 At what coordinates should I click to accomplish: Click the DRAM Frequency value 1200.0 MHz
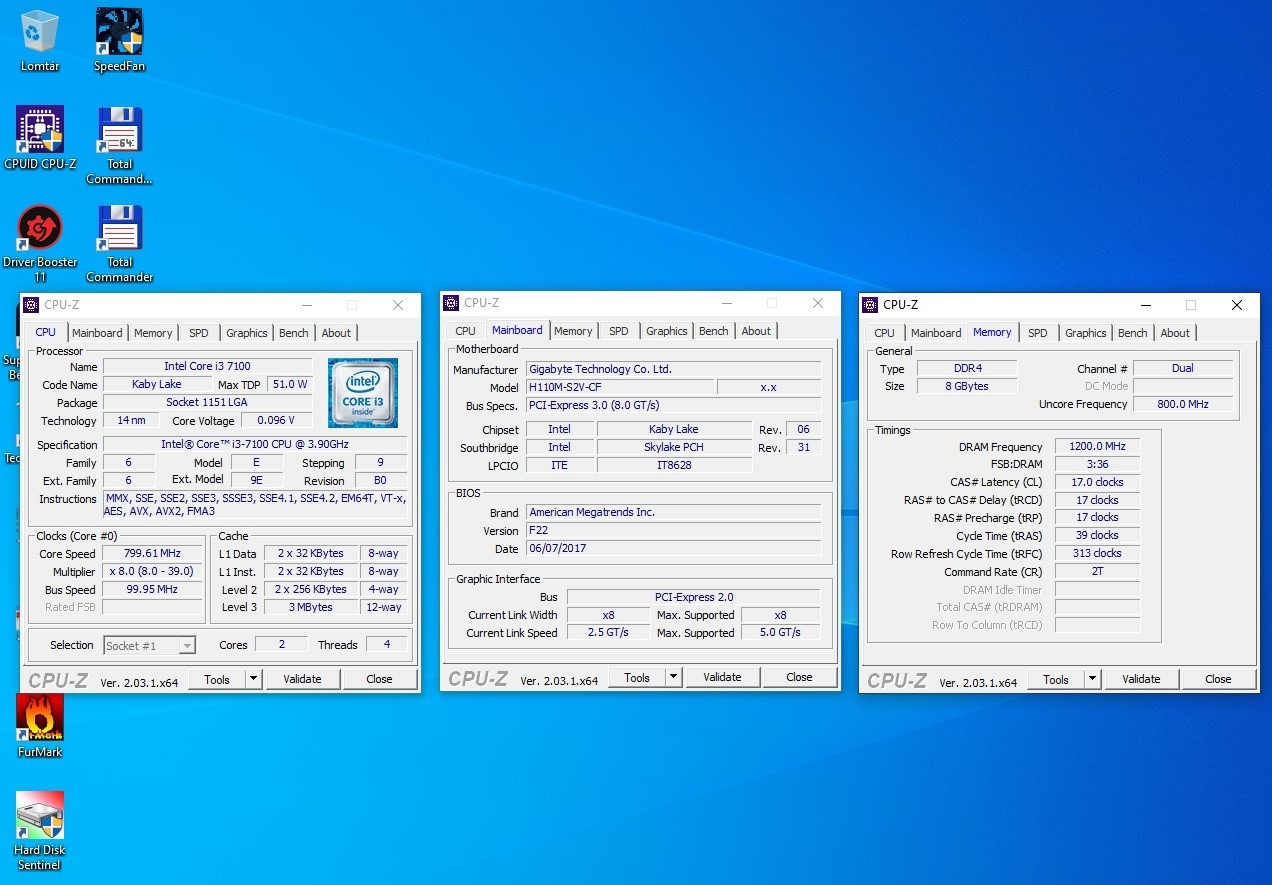point(1097,447)
